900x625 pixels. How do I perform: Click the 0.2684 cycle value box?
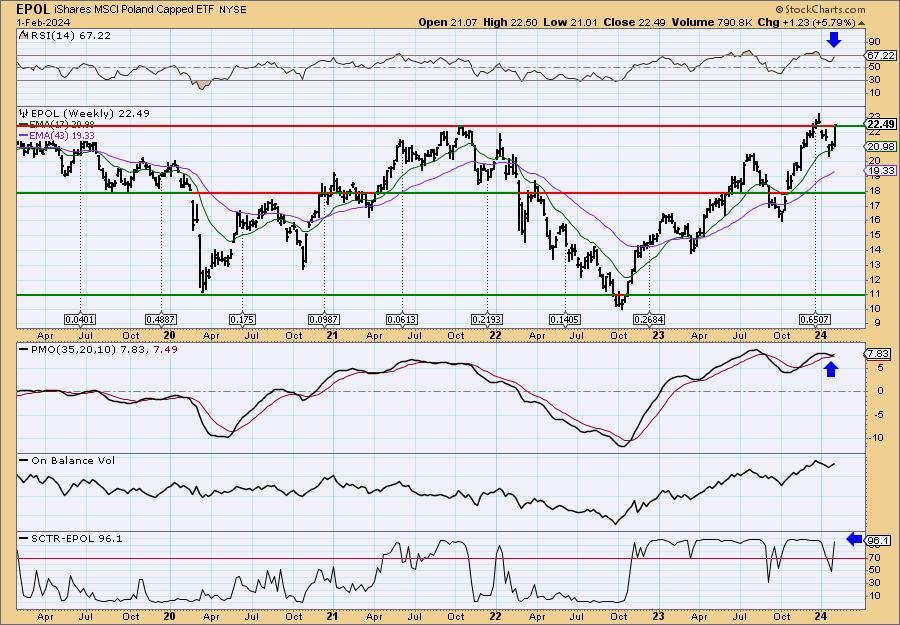pos(649,319)
